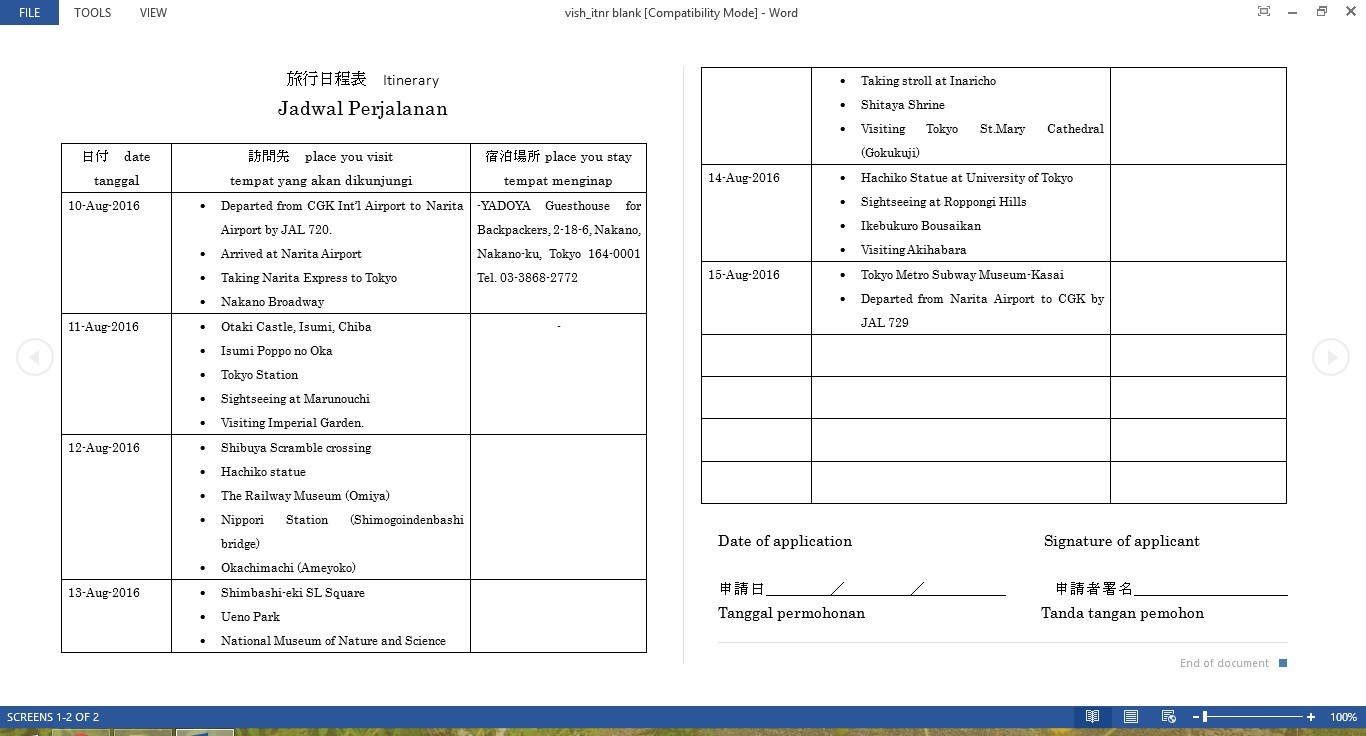Click 'Tanggal permohonan' label
1366x736 pixels.
(x=791, y=613)
